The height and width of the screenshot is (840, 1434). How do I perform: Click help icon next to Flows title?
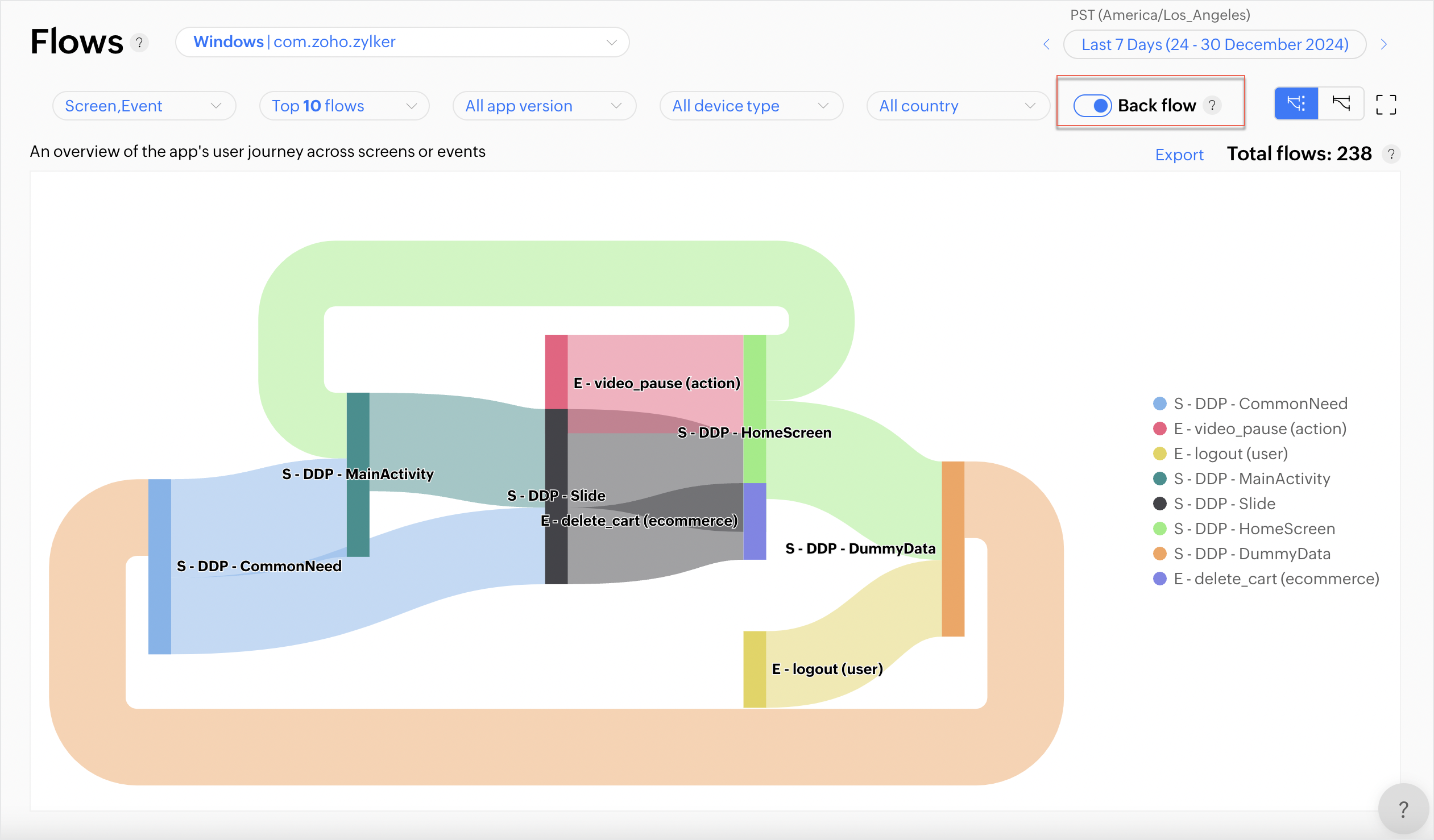(139, 43)
